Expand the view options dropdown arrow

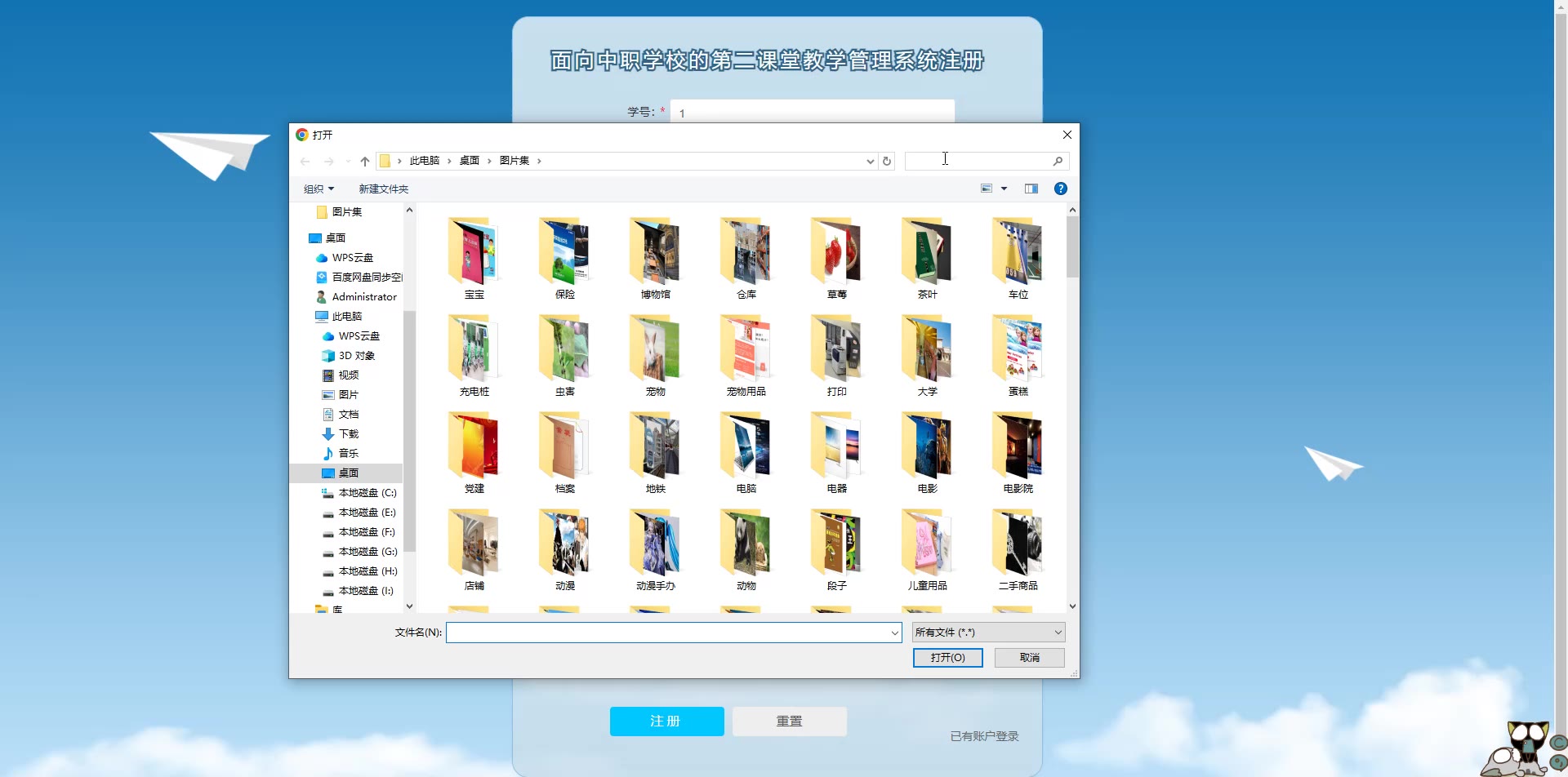(1004, 189)
